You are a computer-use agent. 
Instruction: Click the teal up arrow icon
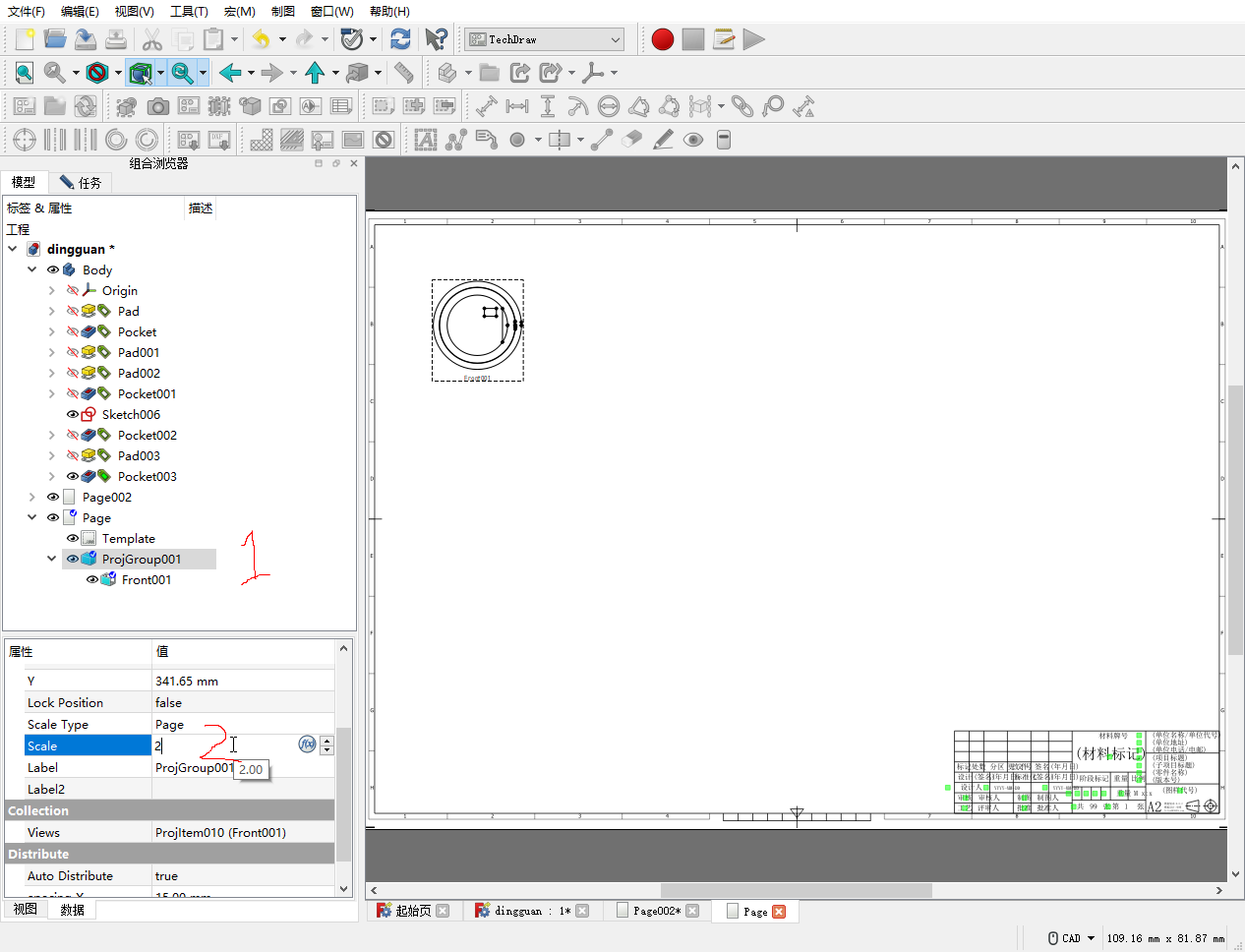(315, 73)
